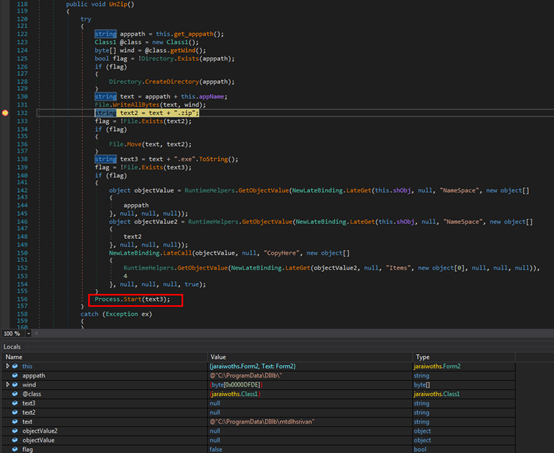Sort Locals by the Type column

pos(464,357)
